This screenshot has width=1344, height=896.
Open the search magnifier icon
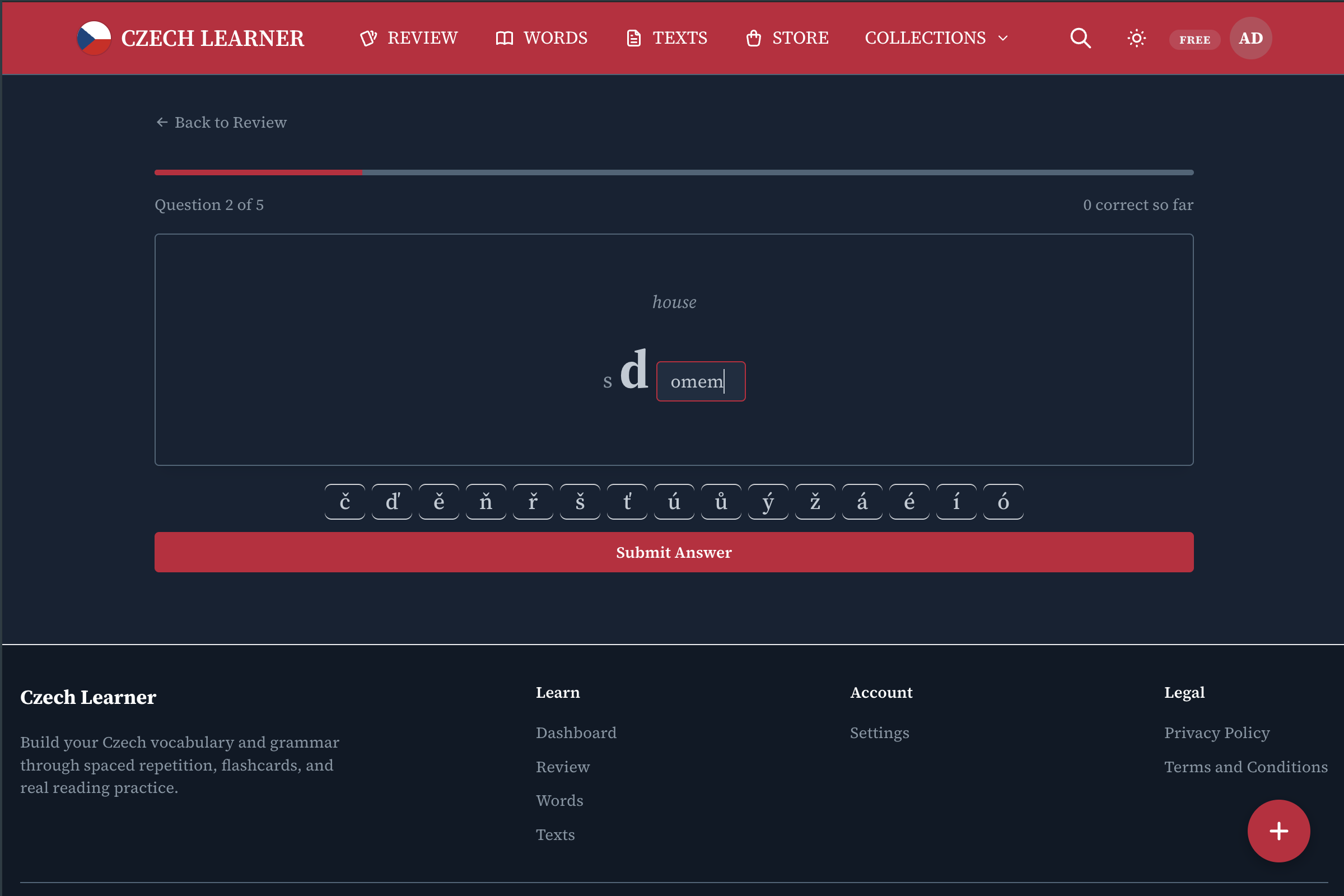click(x=1080, y=38)
